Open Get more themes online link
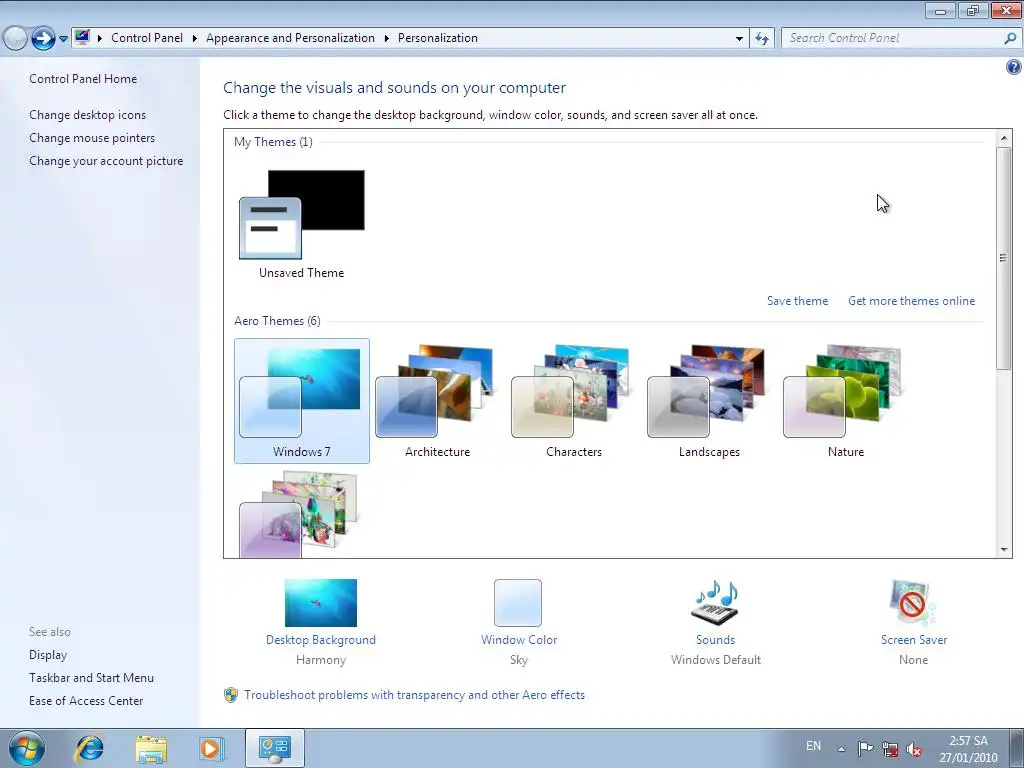This screenshot has width=1024, height=768. (911, 301)
